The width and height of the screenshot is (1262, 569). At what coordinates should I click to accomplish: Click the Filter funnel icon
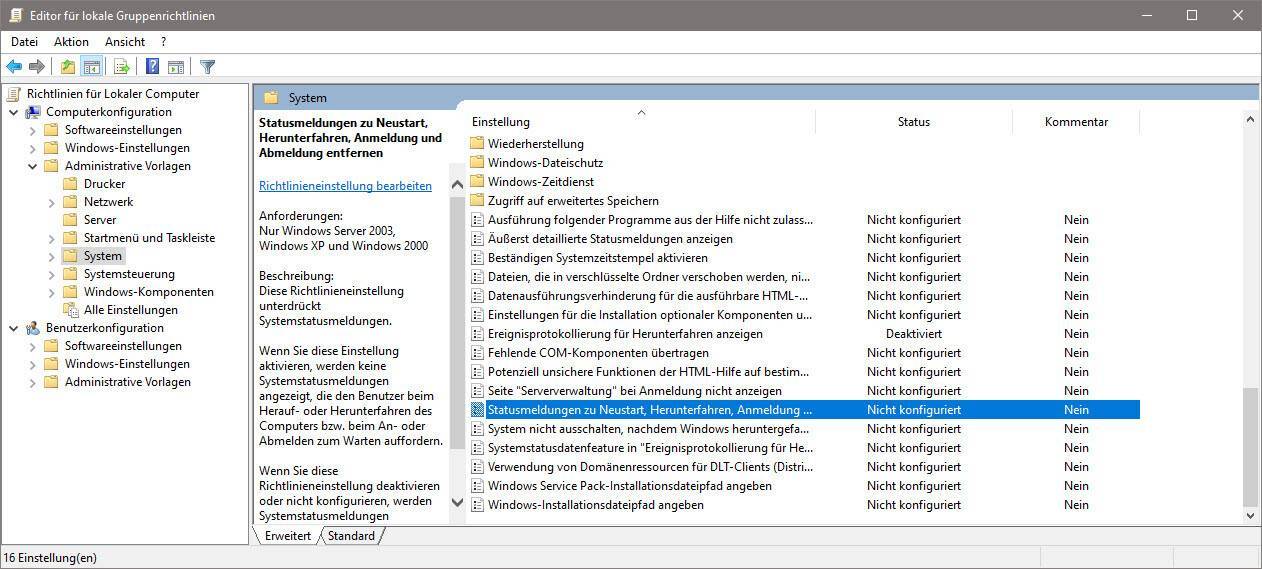207,67
